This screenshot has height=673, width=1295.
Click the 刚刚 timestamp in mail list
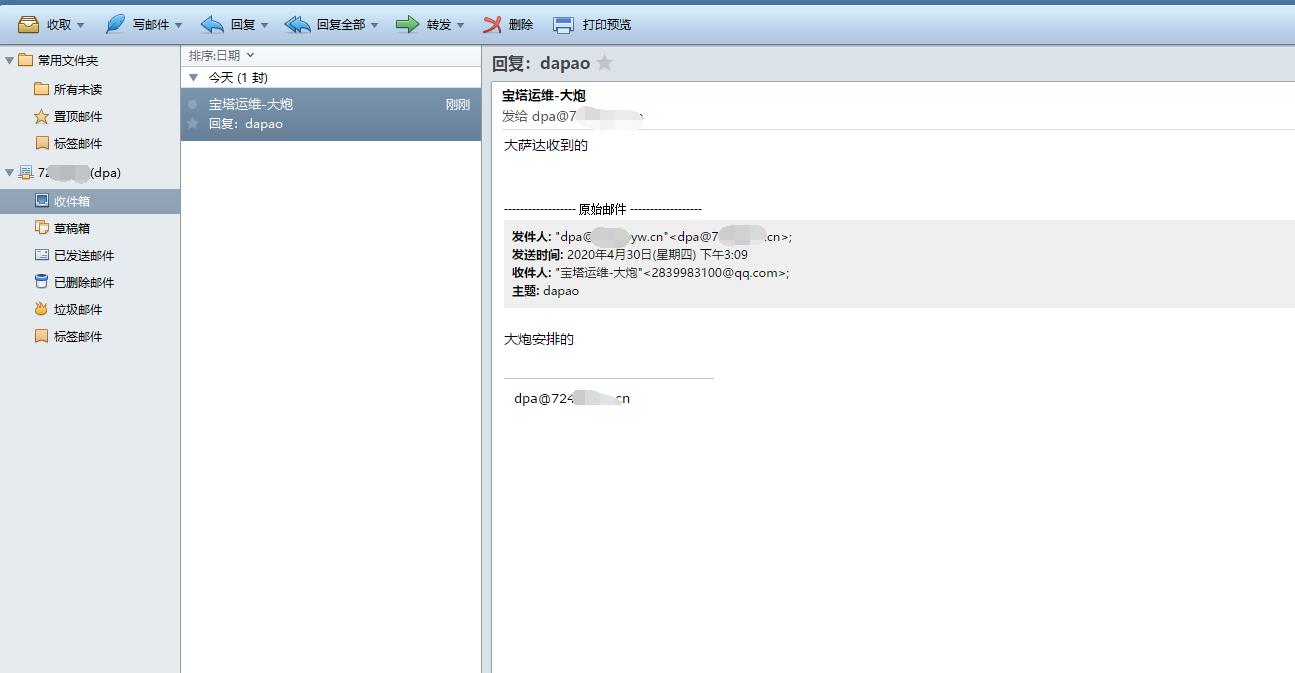pos(458,104)
